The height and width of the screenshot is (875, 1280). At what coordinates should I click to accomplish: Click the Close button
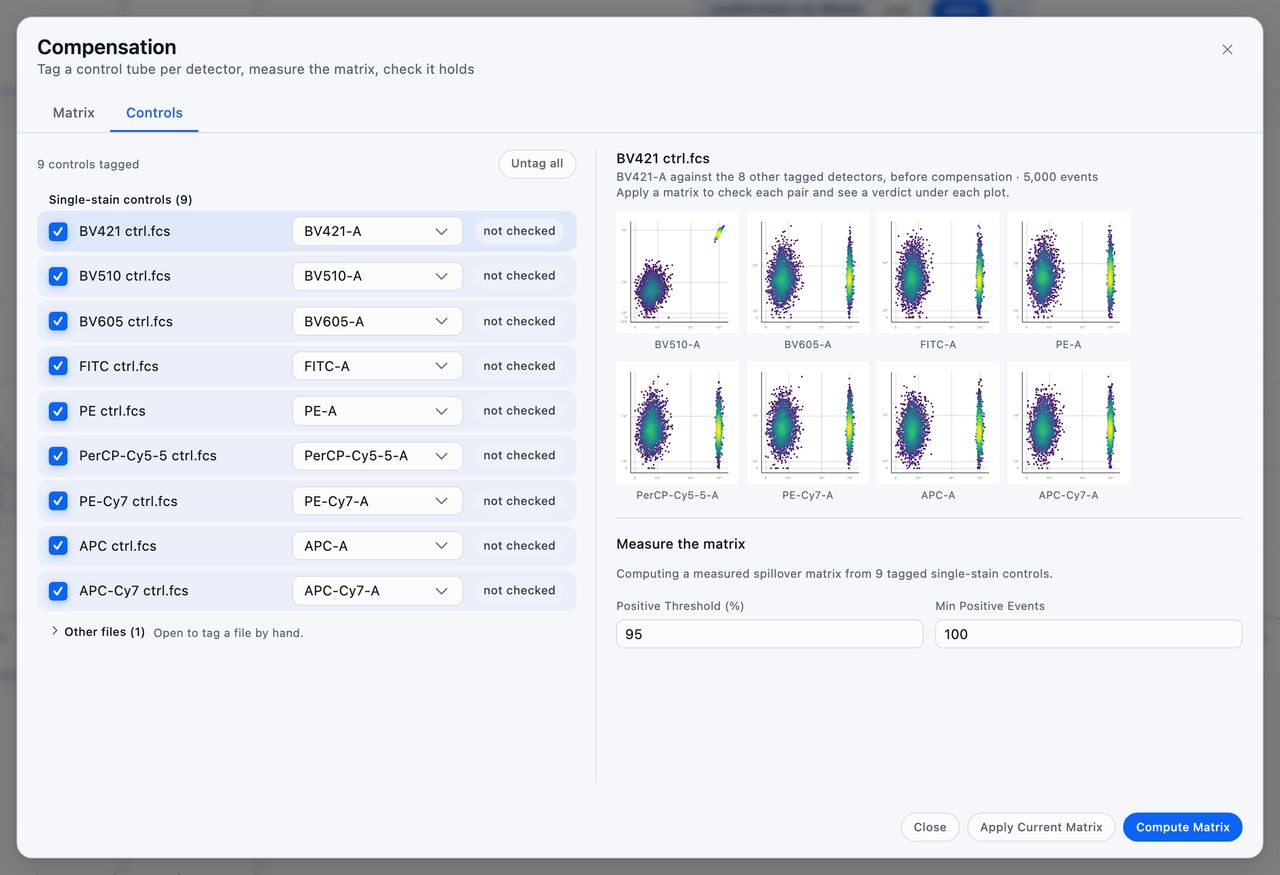(930, 827)
